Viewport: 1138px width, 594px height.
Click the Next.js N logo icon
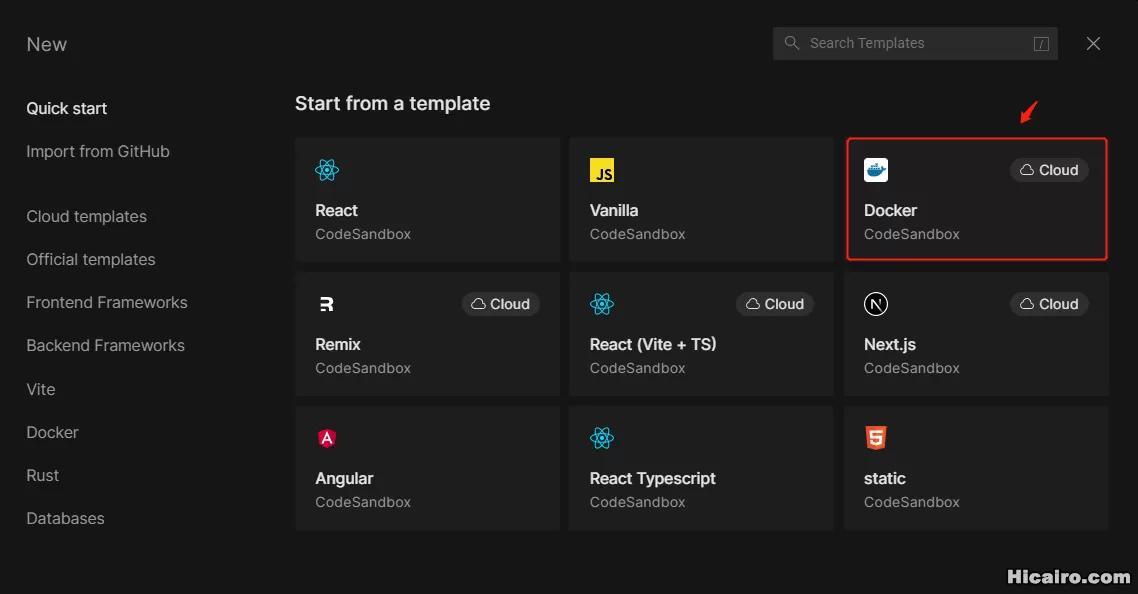[876, 304]
